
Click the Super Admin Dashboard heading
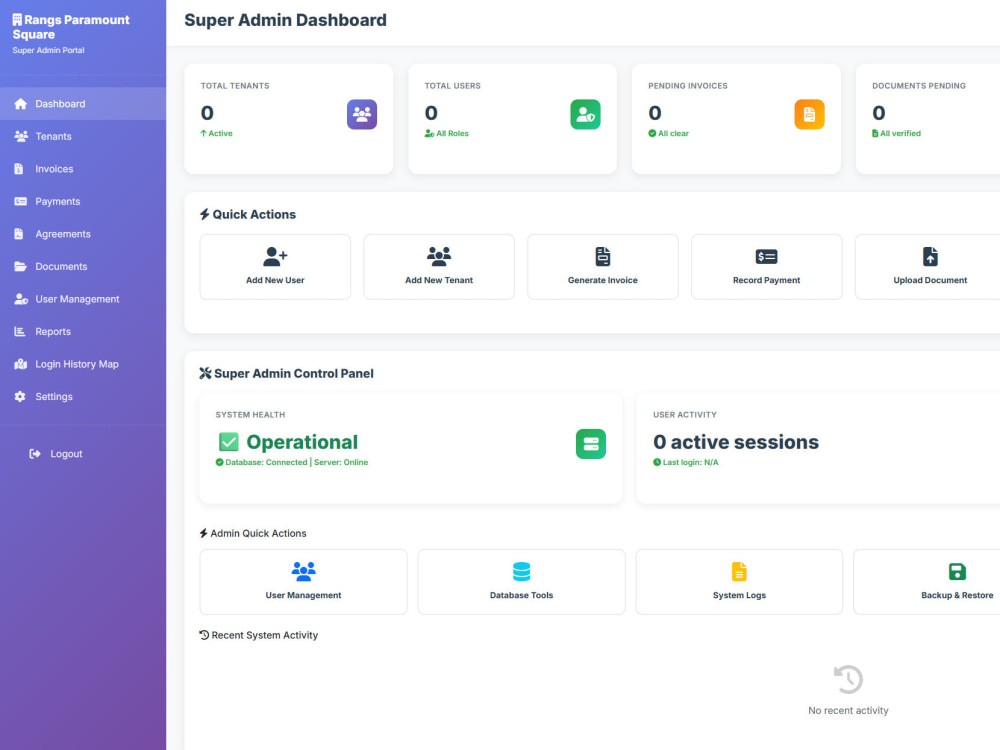coord(285,20)
